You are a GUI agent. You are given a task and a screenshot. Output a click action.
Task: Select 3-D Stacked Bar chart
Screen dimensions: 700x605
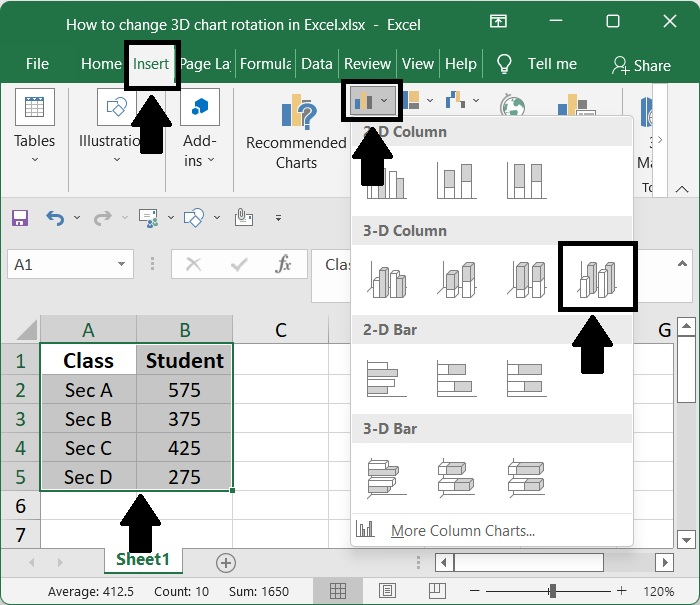click(456, 478)
